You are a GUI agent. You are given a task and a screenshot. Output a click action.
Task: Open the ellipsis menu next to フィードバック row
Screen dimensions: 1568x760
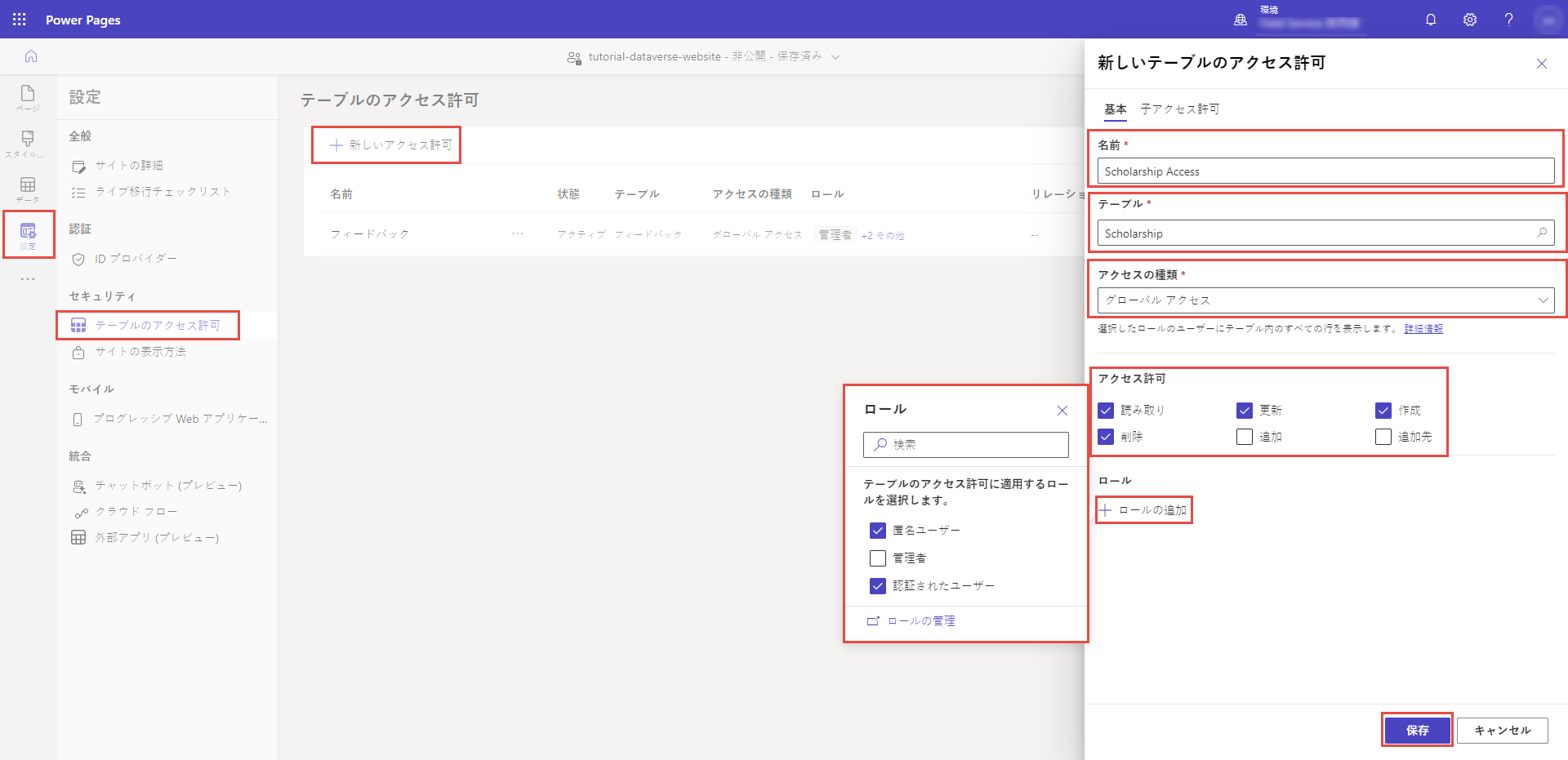coord(518,233)
